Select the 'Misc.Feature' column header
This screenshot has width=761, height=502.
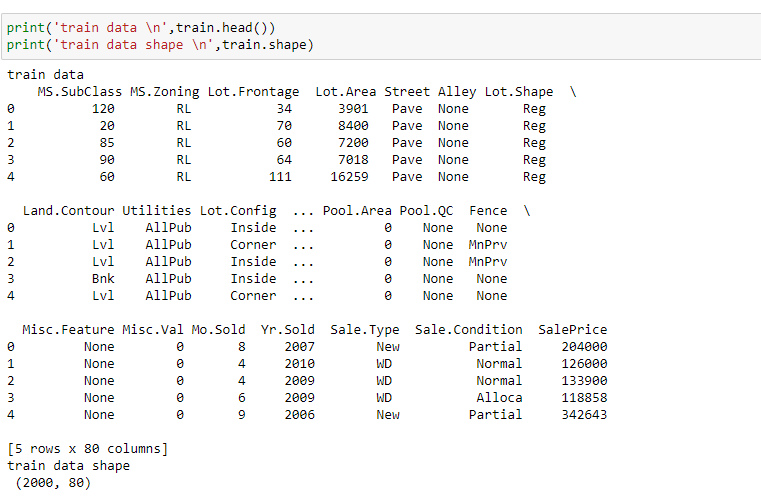coord(68,330)
